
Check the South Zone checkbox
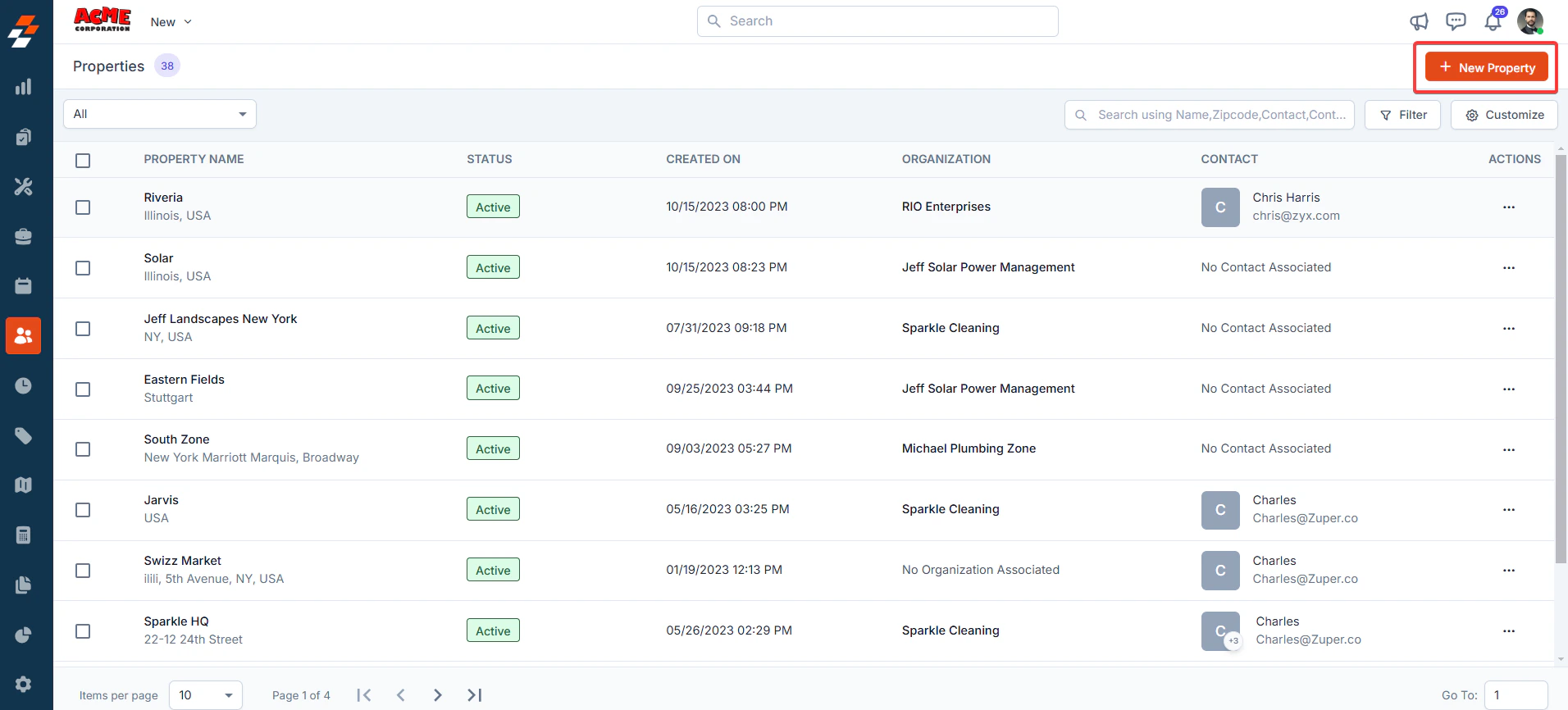[83, 449]
